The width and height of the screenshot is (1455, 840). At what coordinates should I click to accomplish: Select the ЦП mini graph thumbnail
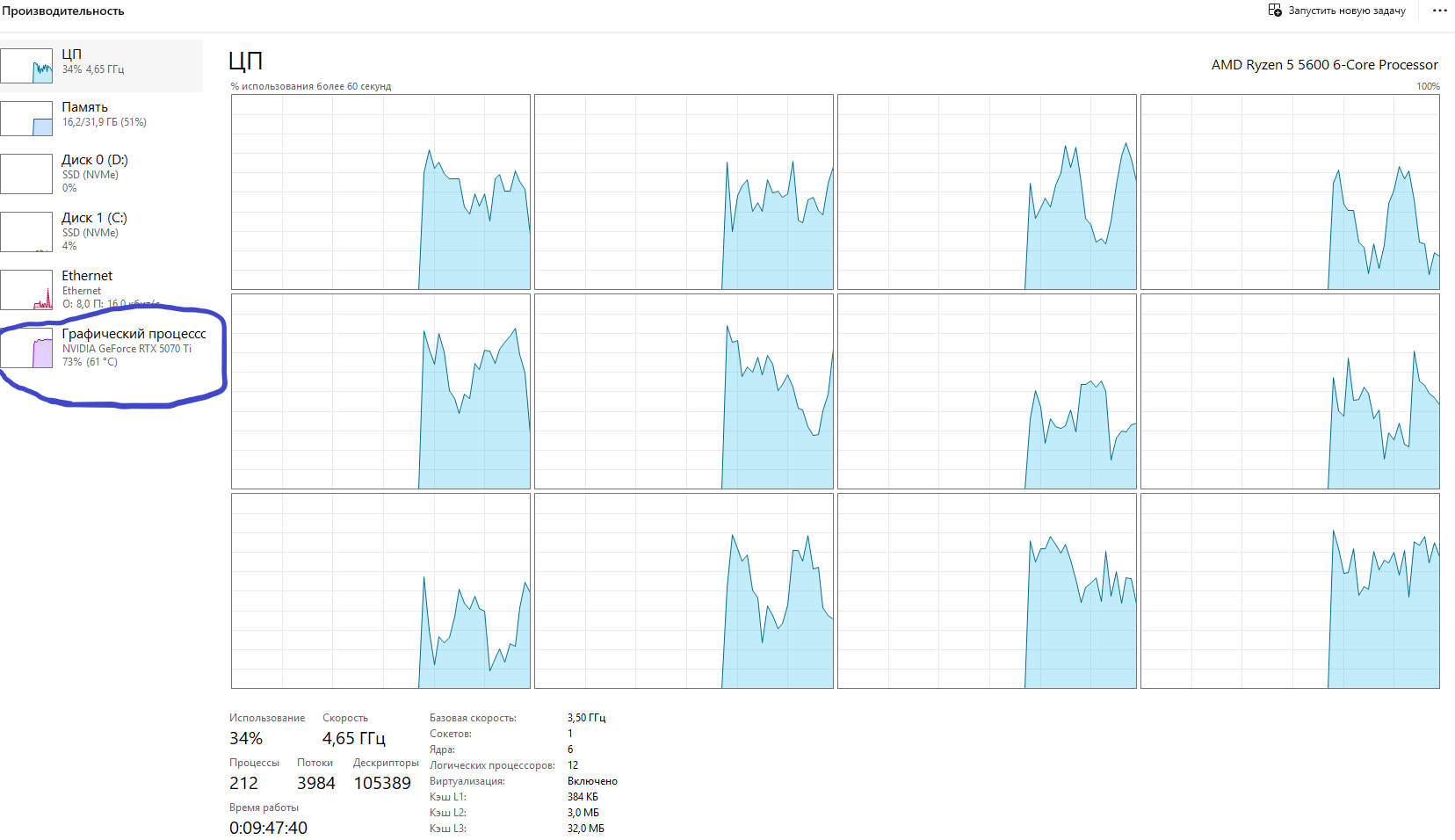(x=26, y=66)
